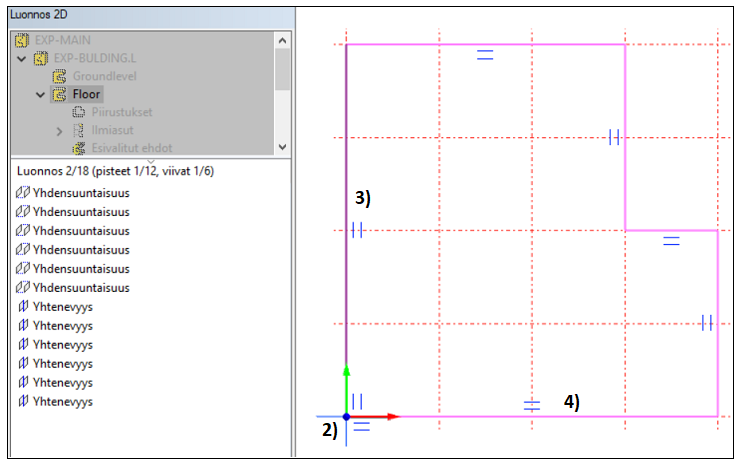741x464 pixels.
Task: Click the green Y-axis arrow
Action: coord(346,372)
